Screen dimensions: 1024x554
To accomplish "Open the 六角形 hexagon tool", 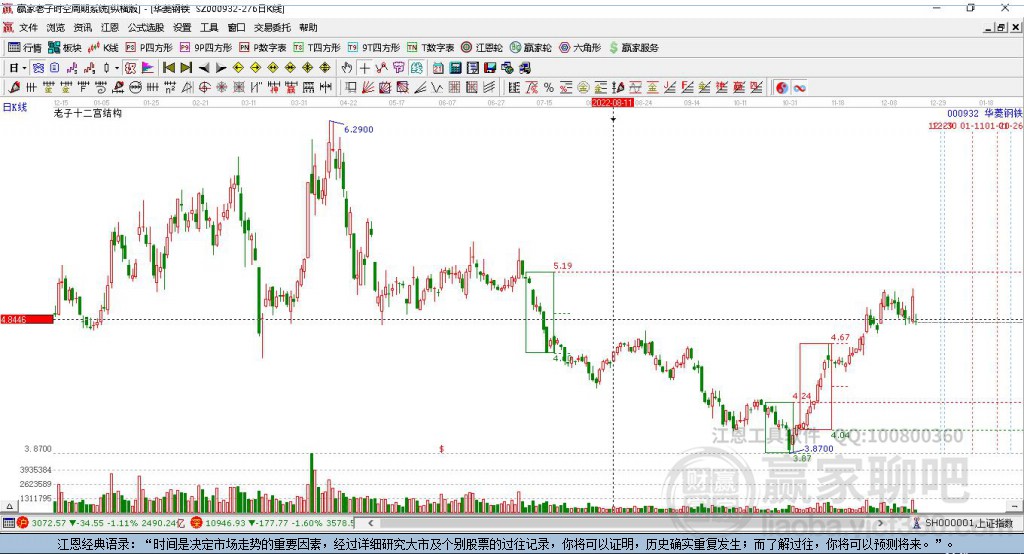I will pos(580,48).
